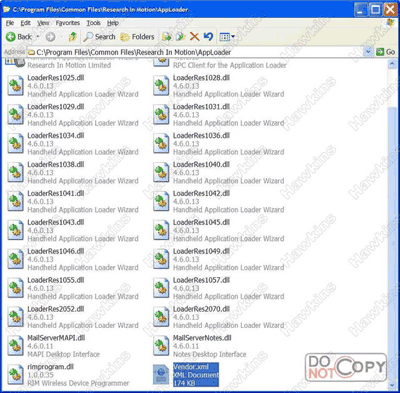Viewport: 400px width, 393px height.
Task: Select the LoaderRes2070.dll file icon
Action: coord(161,317)
